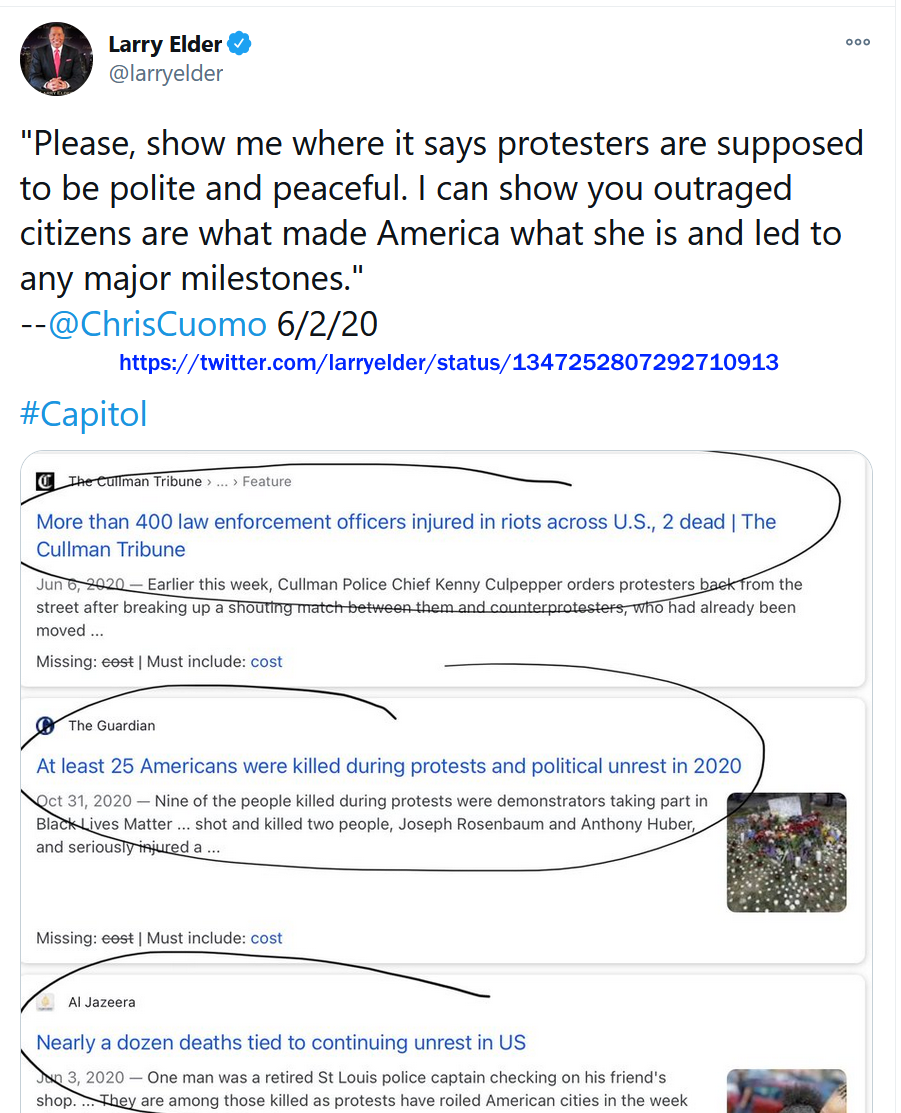Click The Guardian favicon icon

pyautogui.click(x=45, y=725)
